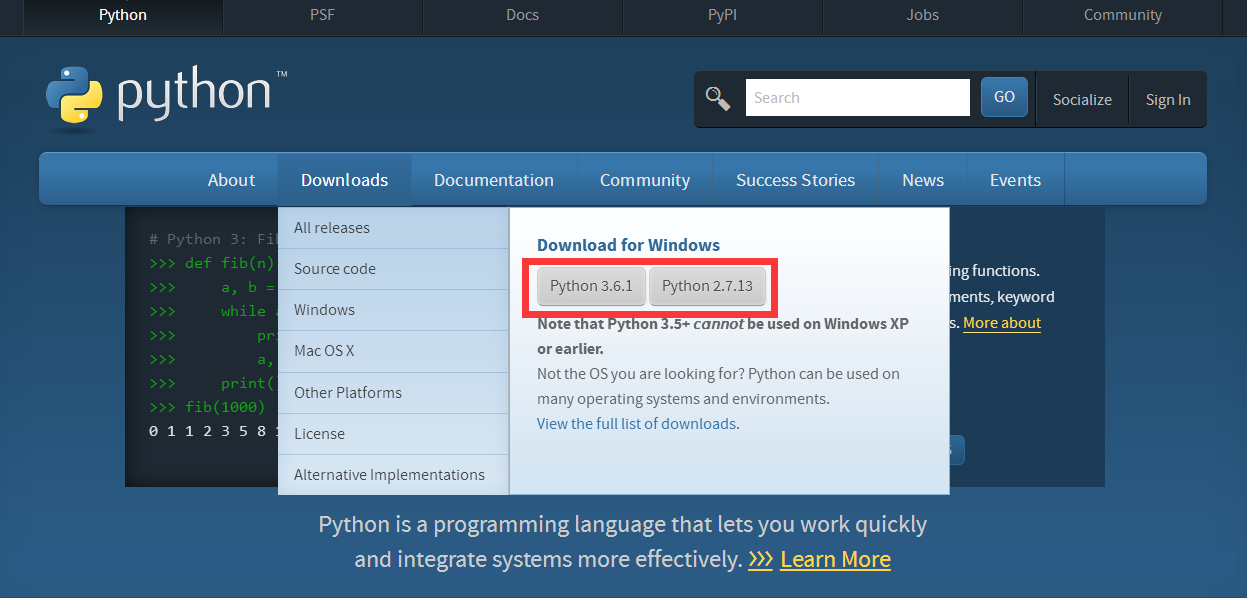The image size is (1247, 601).
Task: Click the >>> arrows before Learn More
Action: [761, 559]
